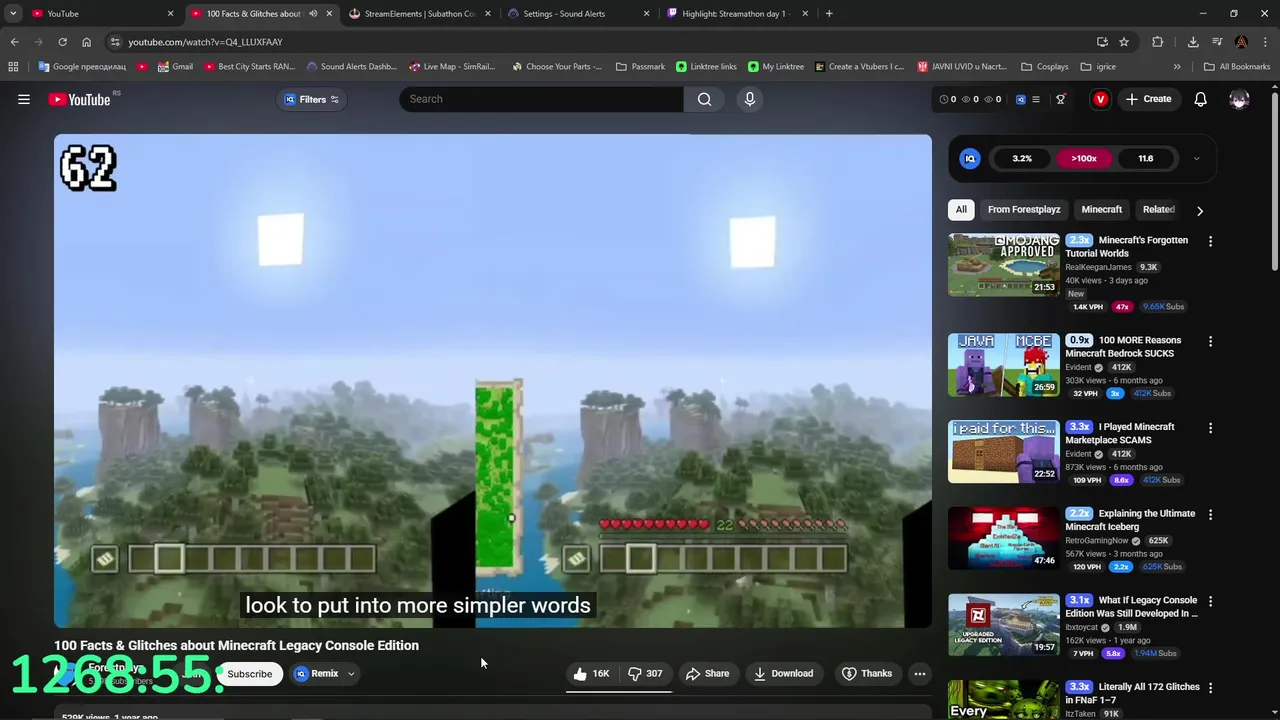
Task: Open Chrome three-dot menu
Action: tap(1266, 42)
